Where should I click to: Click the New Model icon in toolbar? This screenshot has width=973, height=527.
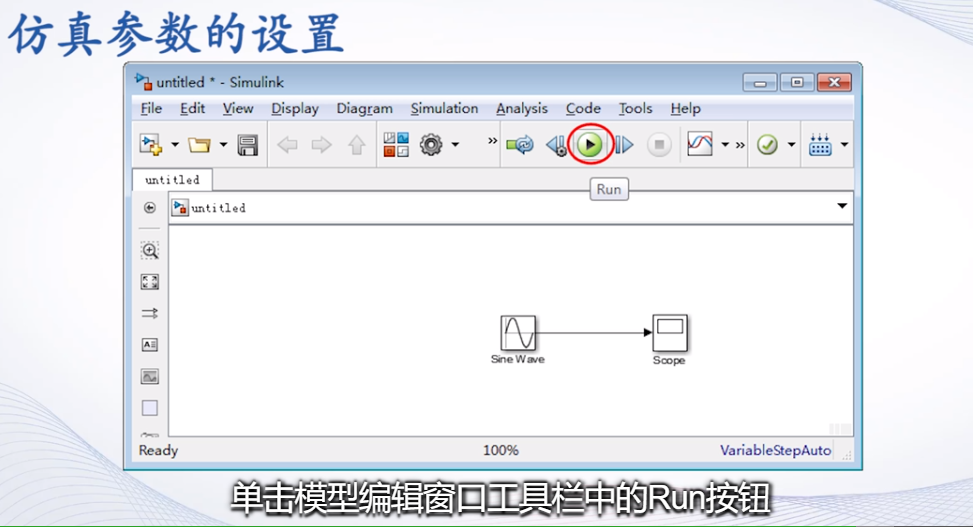pyautogui.click(x=151, y=145)
